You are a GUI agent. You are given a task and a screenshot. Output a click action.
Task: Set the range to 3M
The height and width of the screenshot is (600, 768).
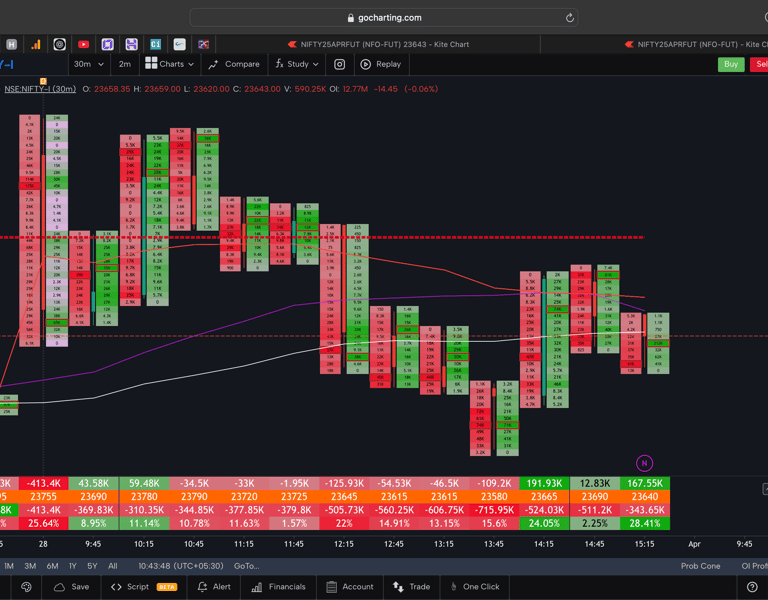30,566
